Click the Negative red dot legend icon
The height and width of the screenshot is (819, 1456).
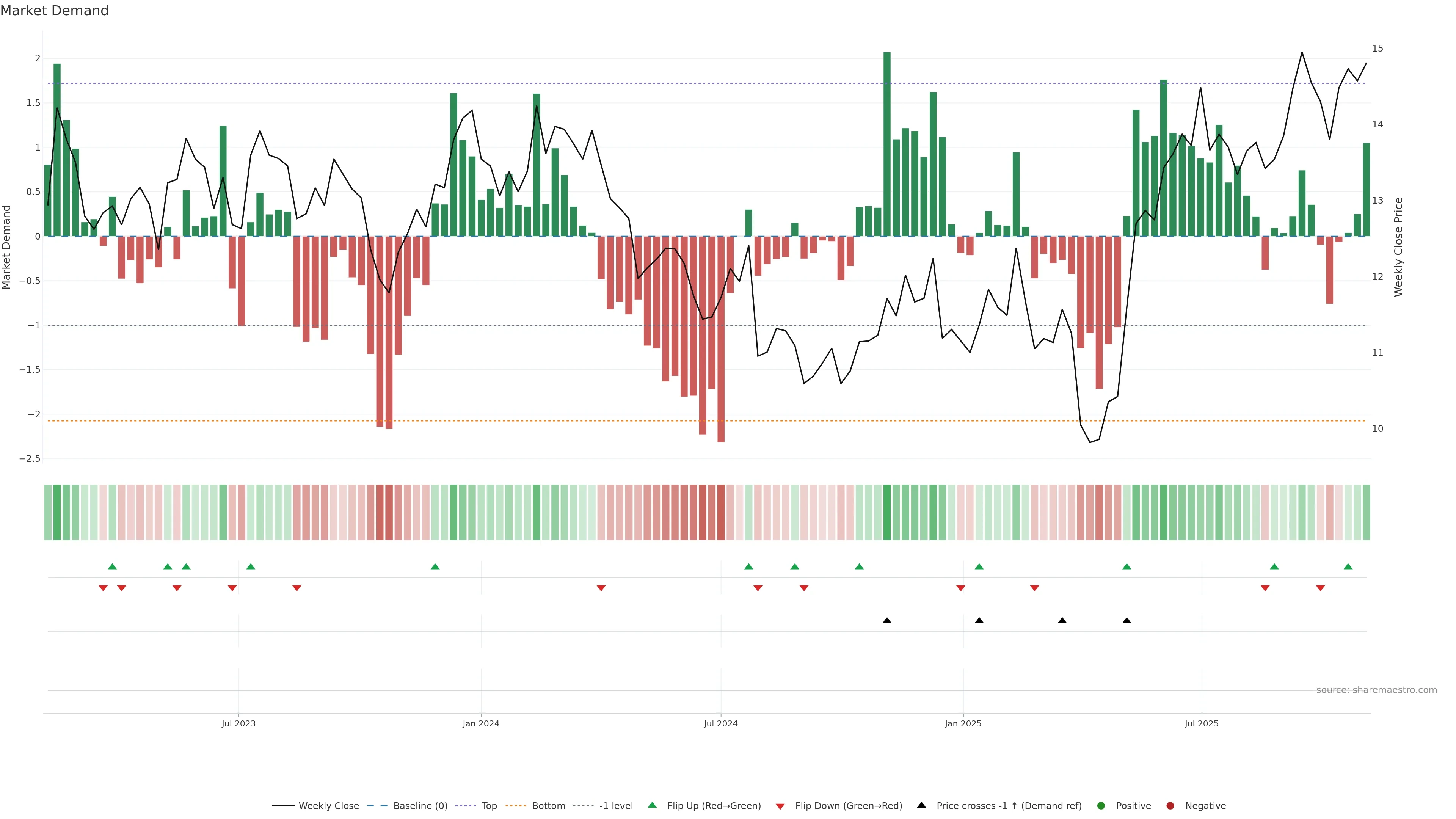point(1170,806)
